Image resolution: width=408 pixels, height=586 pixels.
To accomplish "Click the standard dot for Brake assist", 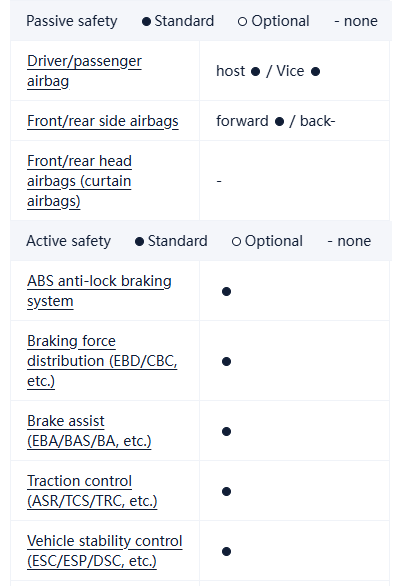I will 226,431.
